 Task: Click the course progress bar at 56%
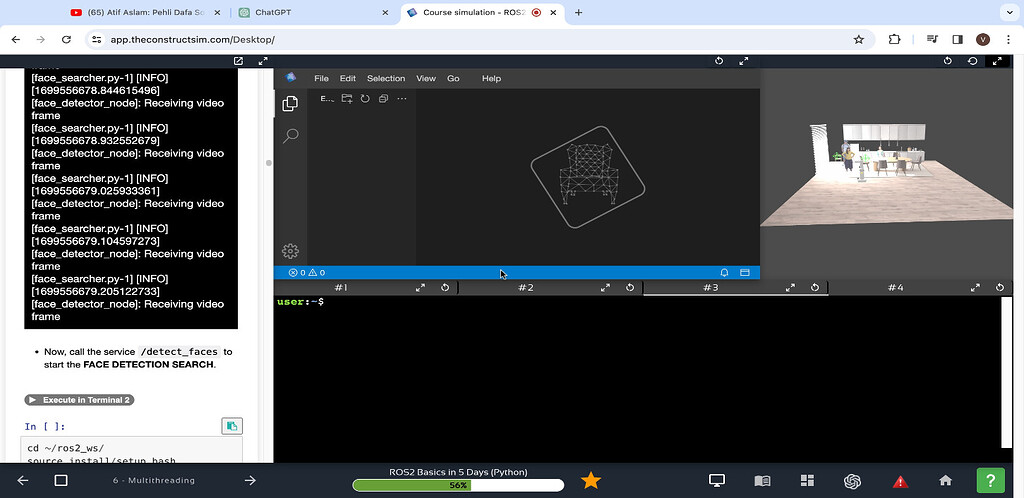coord(458,485)
